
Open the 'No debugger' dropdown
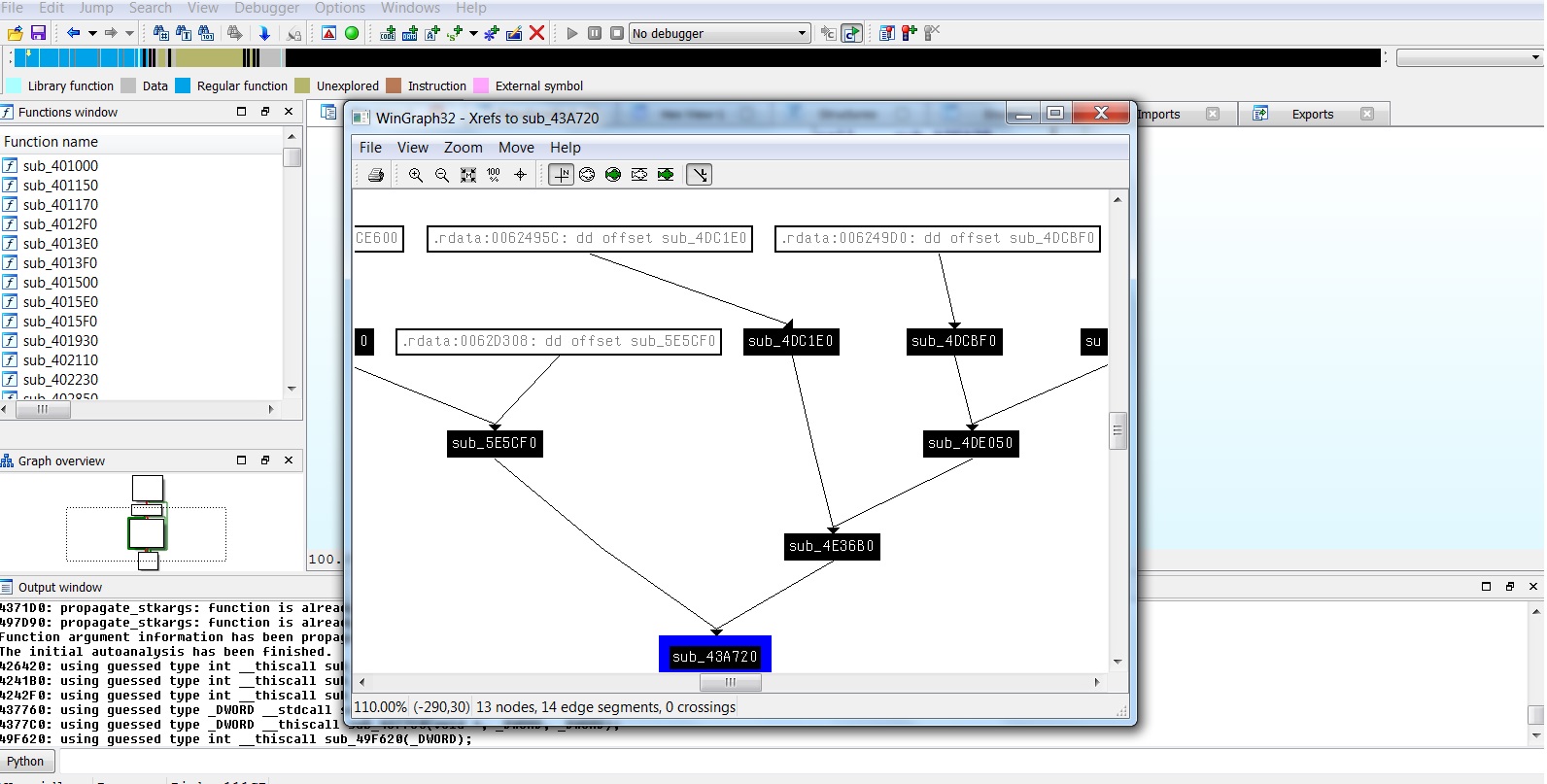(802, 33)
